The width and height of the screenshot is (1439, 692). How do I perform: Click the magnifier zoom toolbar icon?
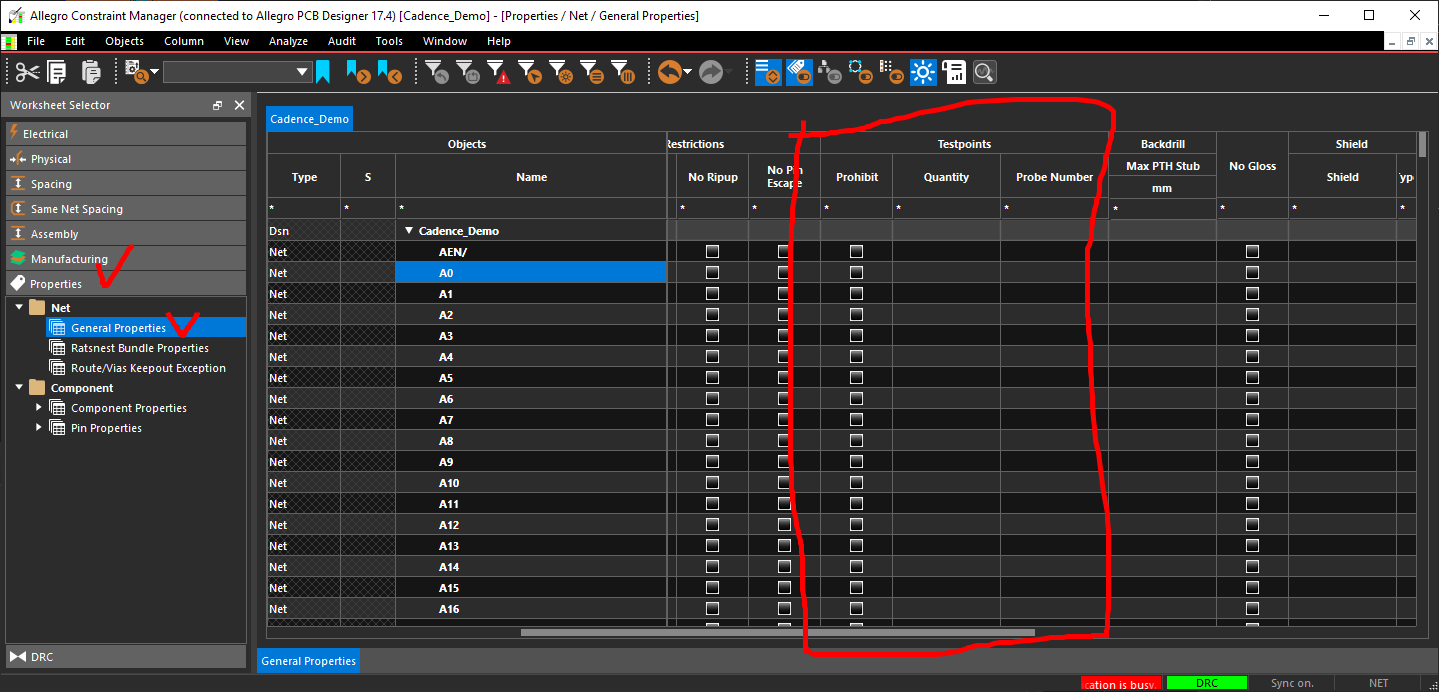coord(984,72)
